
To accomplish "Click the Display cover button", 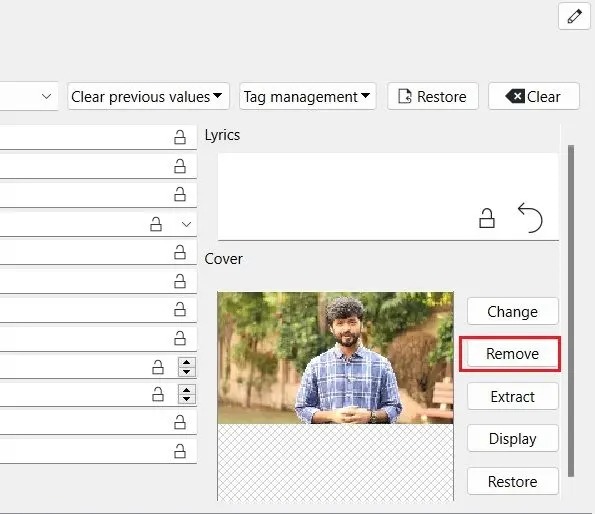I will coord(513,439).
